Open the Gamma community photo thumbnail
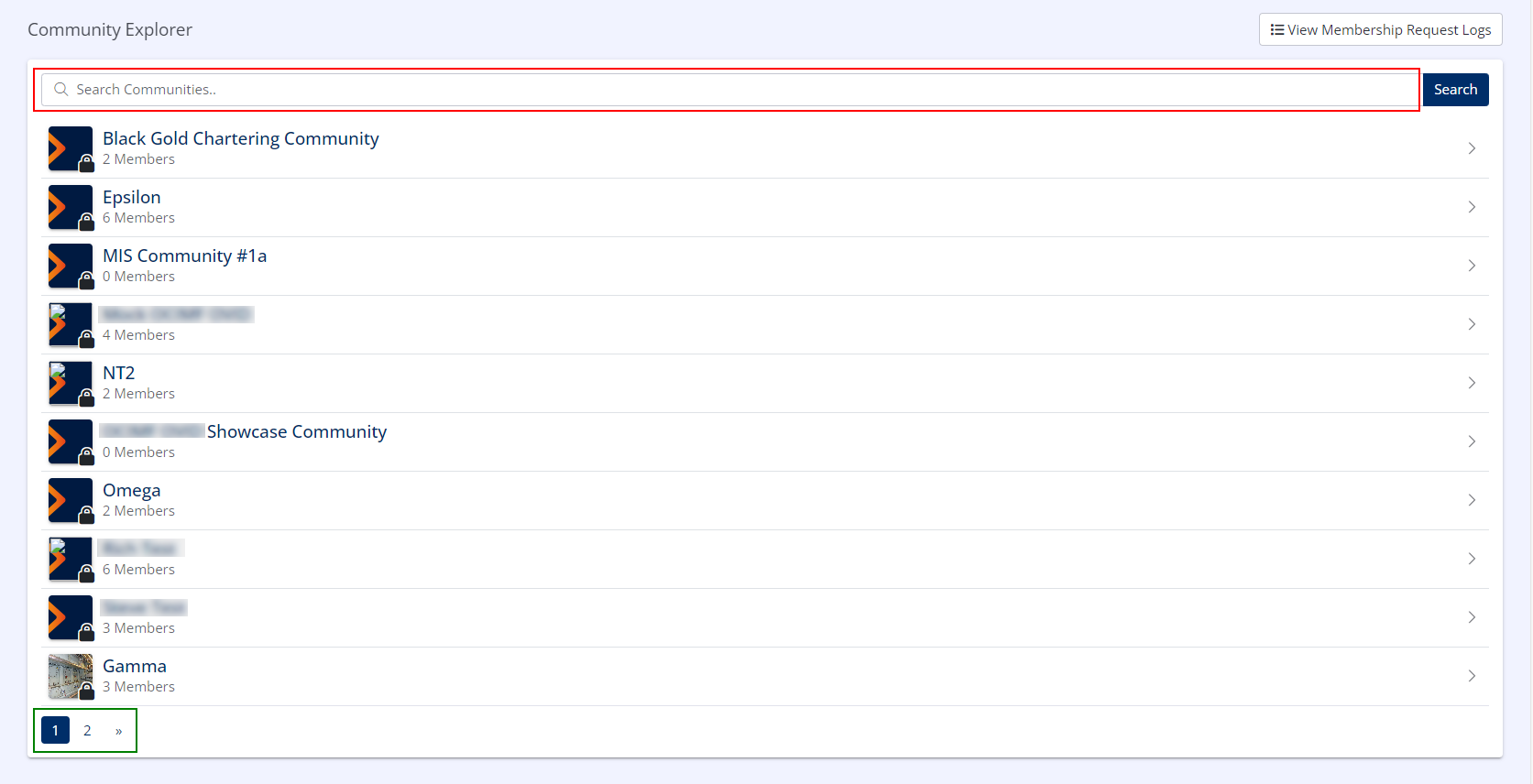1533x784 pixels. coord(70,676)
